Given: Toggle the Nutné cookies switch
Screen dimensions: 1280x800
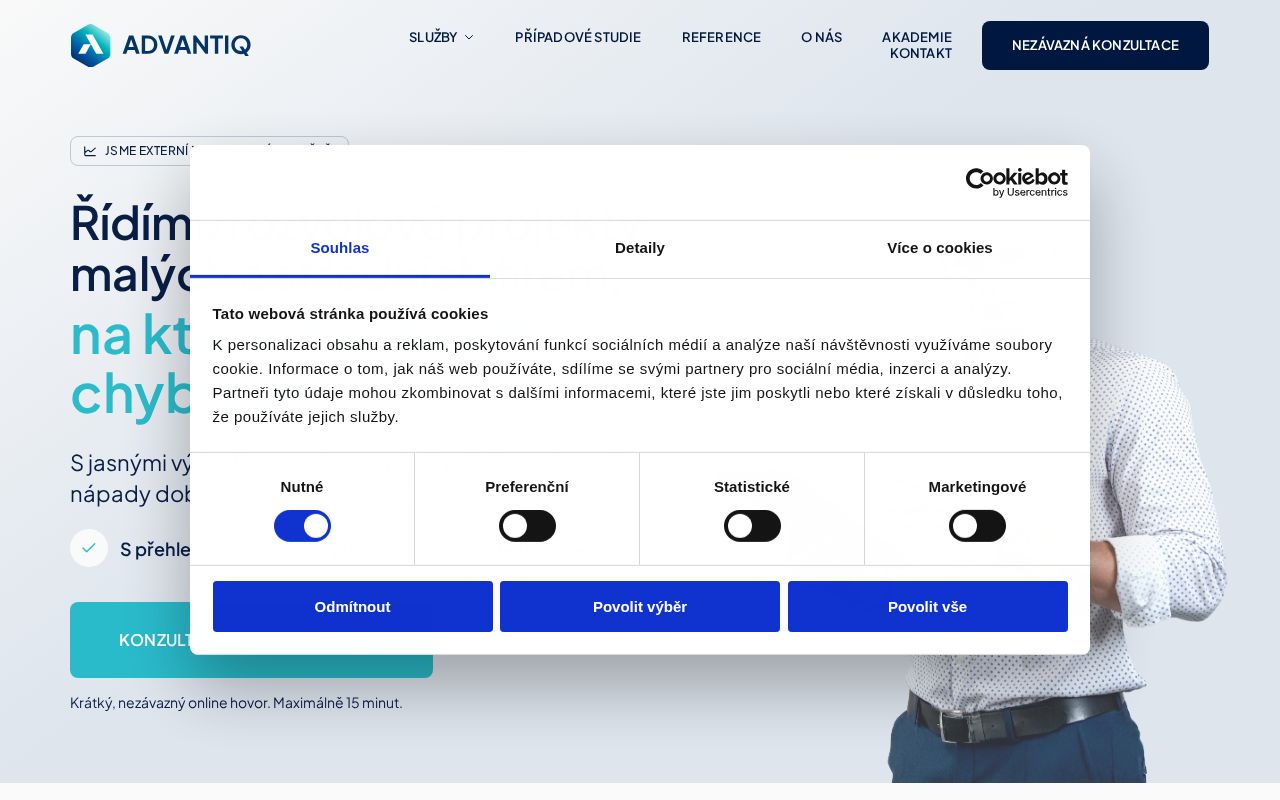Looking at the screenshot, I should pyautogui.click(x=302, y=526).
